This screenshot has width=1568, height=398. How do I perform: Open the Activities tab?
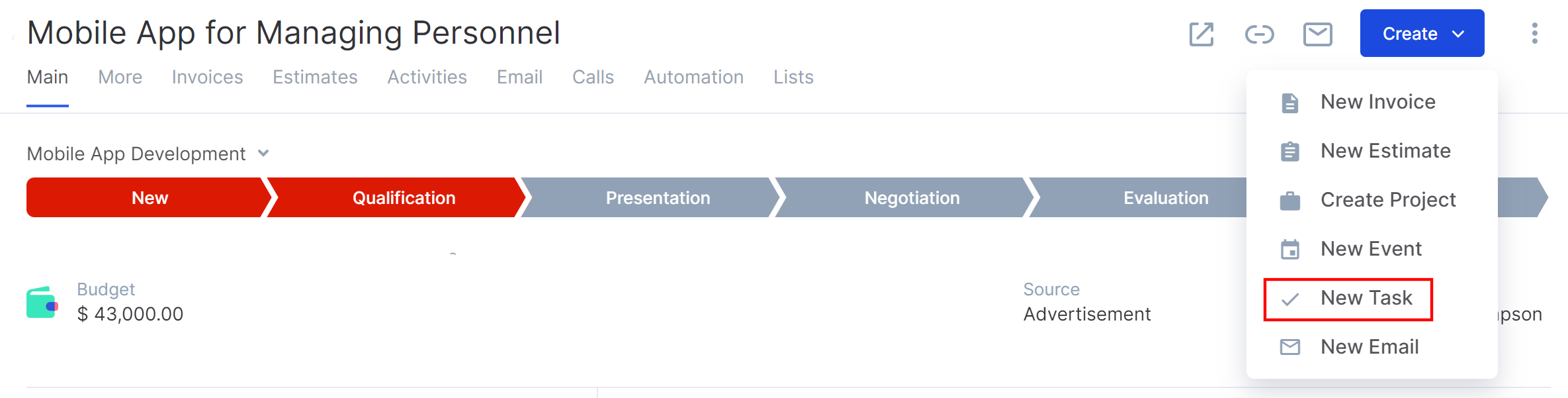coord(427,77)
